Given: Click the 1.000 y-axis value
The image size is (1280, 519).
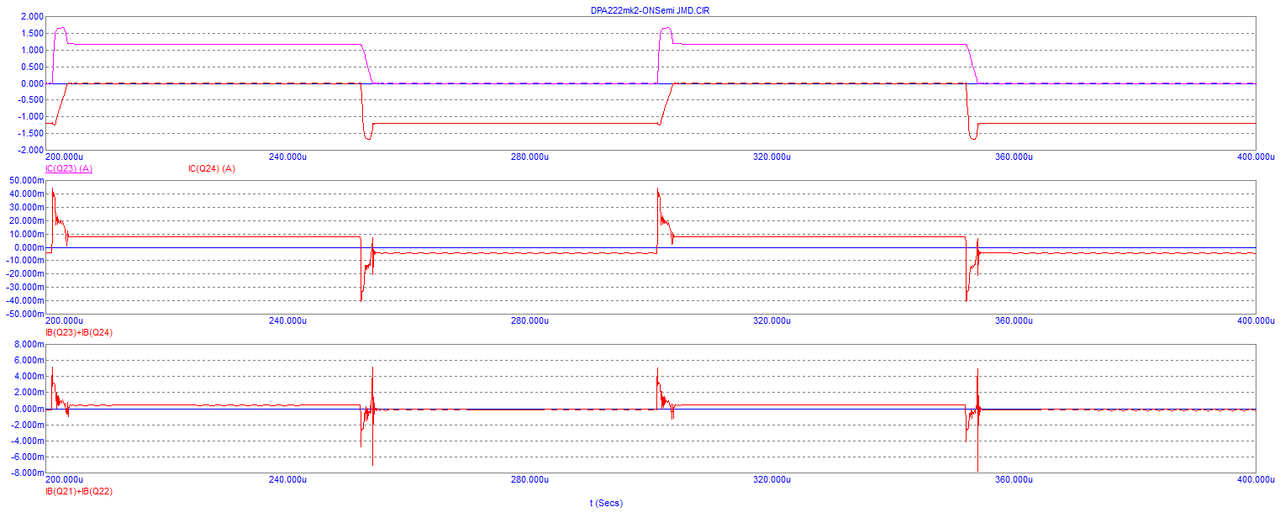Looking at the screenshot, I should coord(31,50).
